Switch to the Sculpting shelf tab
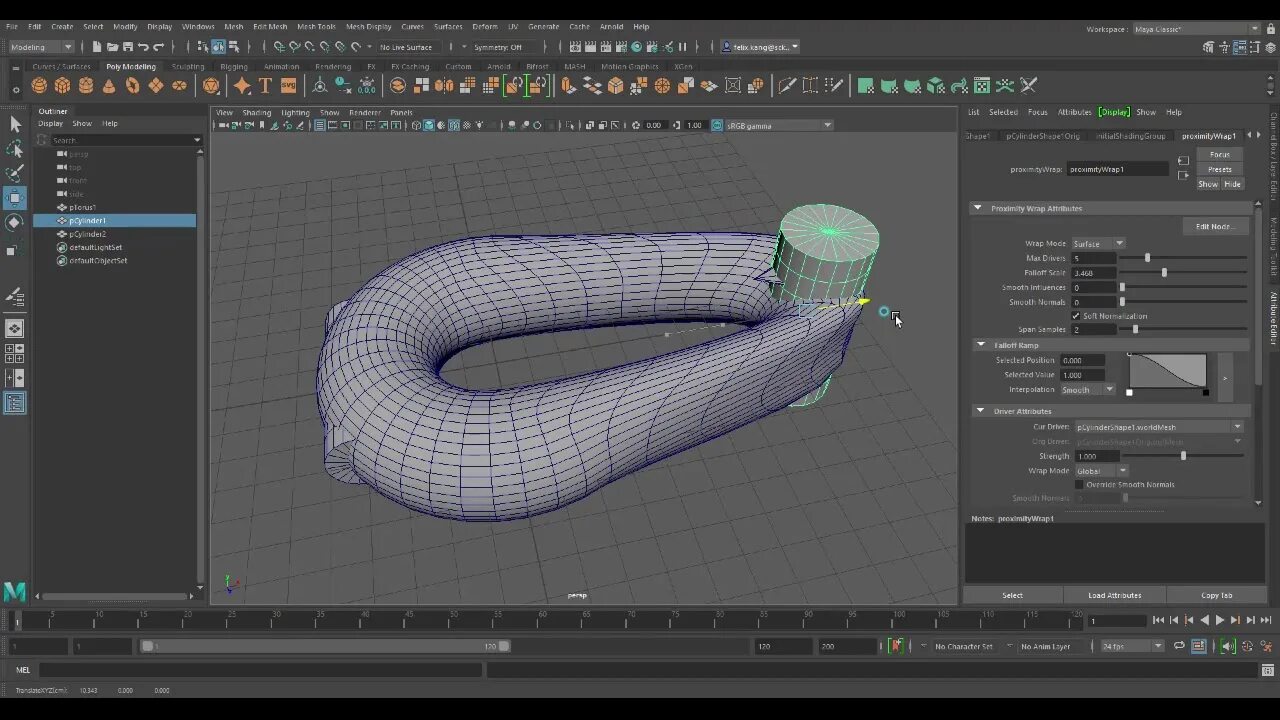The height and width of the screenshot is (720, 1280). click(187, 67)
